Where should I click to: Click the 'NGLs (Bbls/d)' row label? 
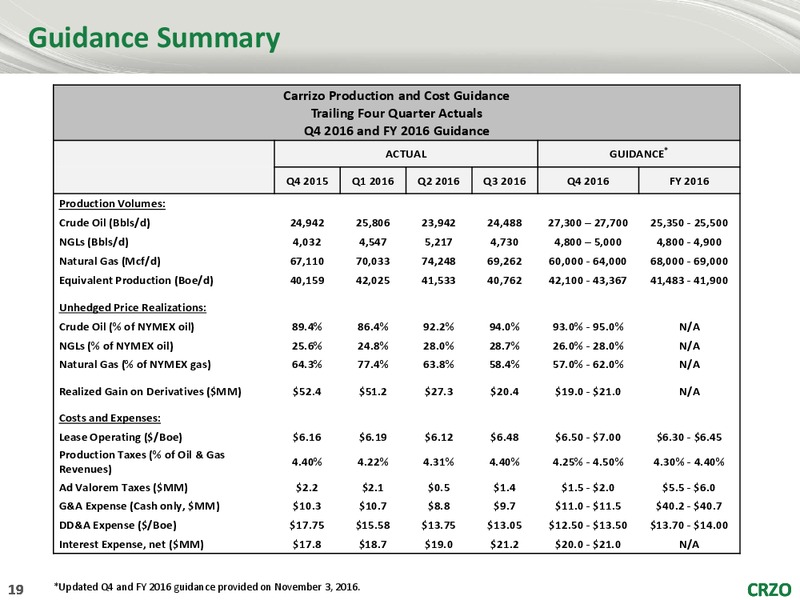(x=94, y=242)
